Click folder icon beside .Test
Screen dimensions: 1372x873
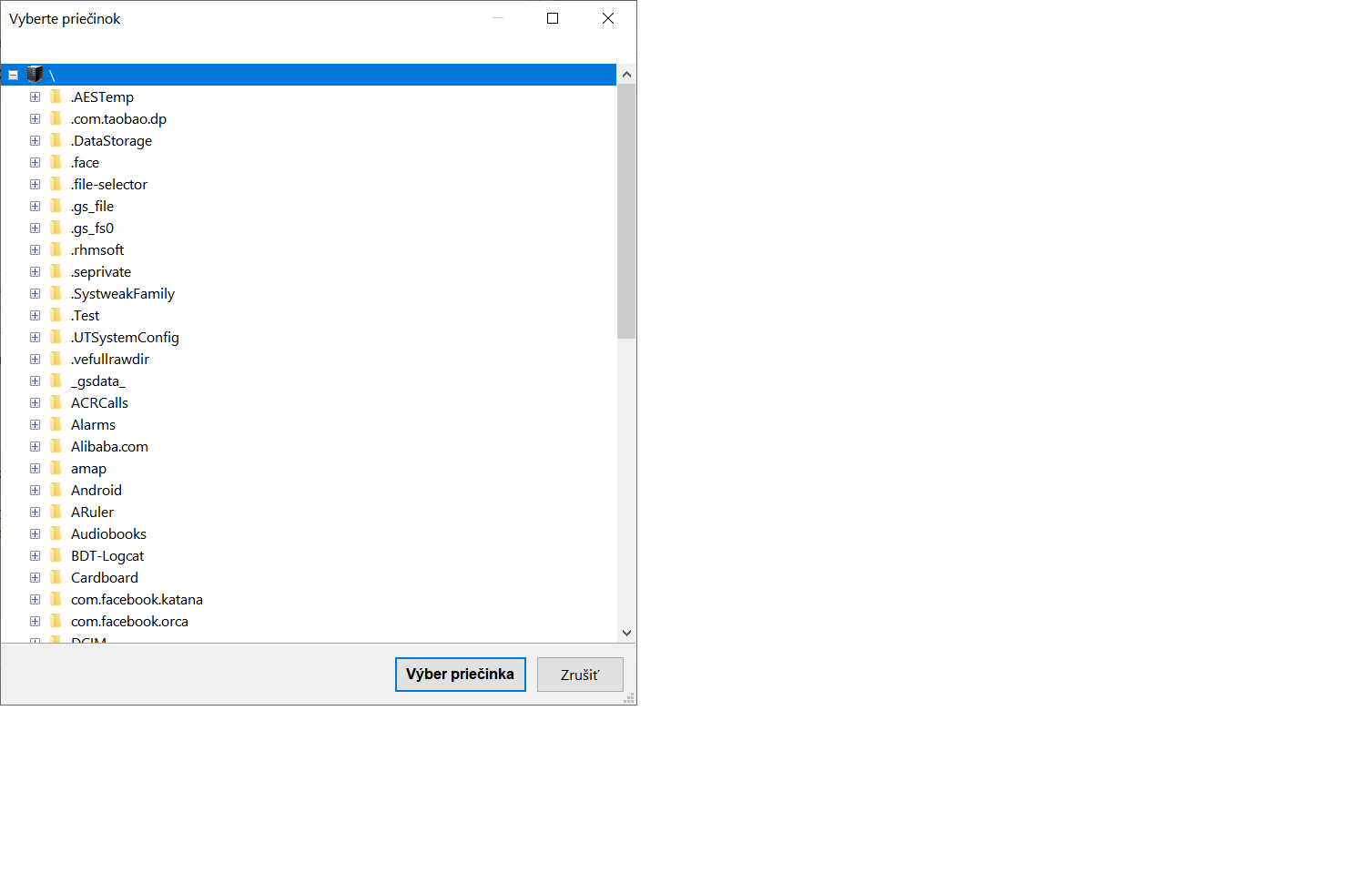56,315
